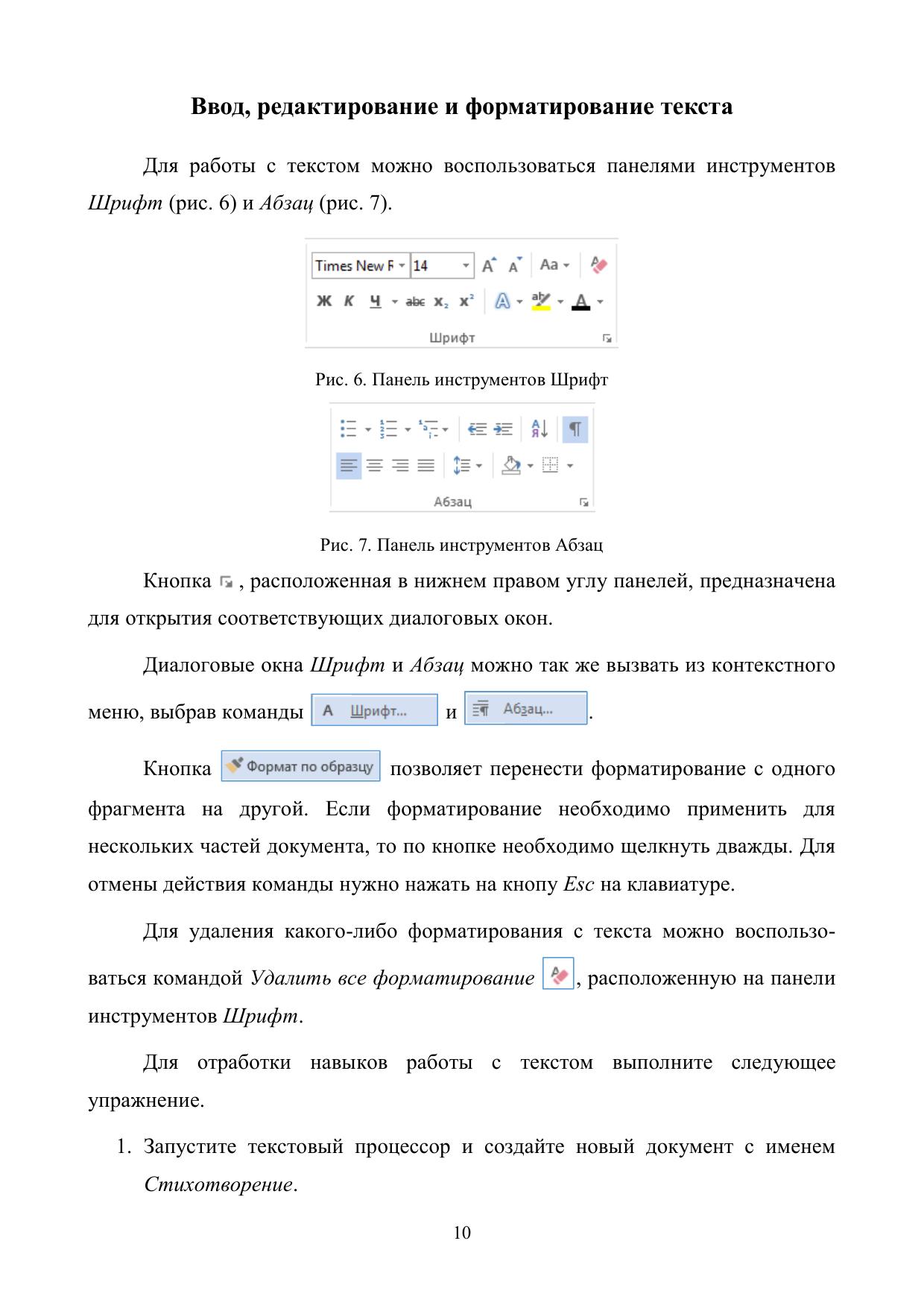Click the Формат по образцу button
The image size is (924, 1308).
click(300, 766)
